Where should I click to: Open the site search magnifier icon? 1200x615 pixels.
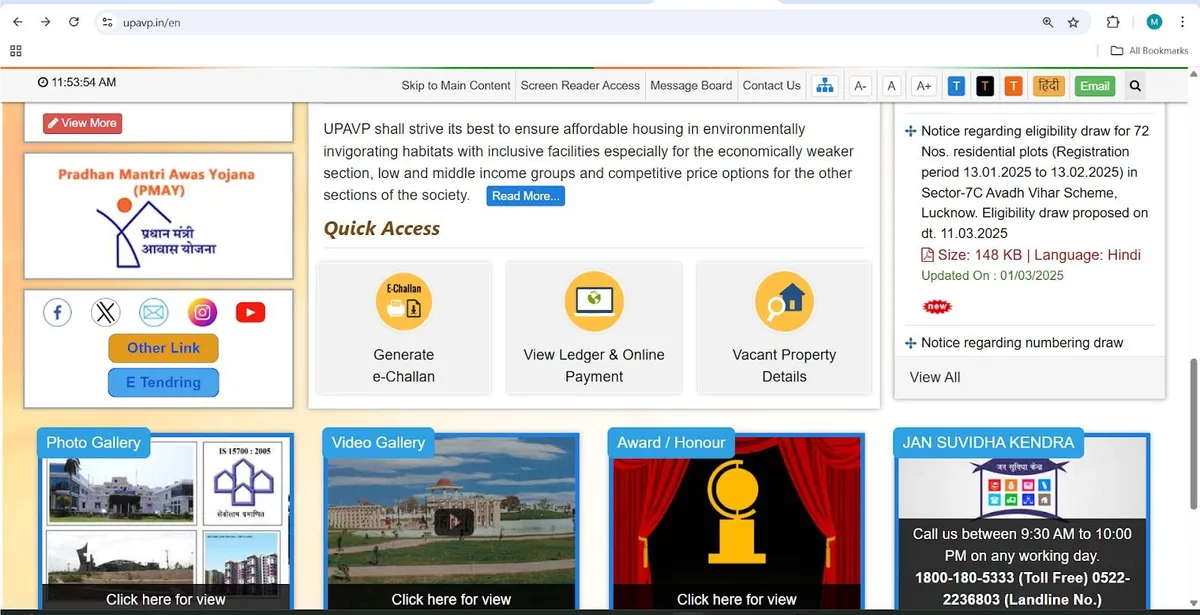click(x=1134, y=86)
